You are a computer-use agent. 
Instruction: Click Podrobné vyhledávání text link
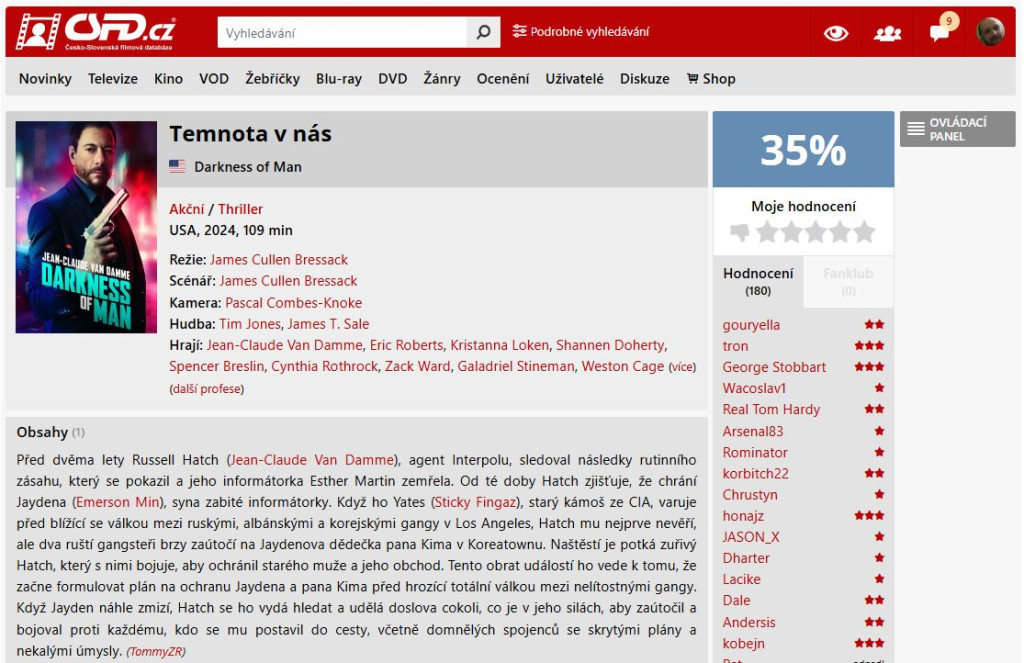click(590, 31)
